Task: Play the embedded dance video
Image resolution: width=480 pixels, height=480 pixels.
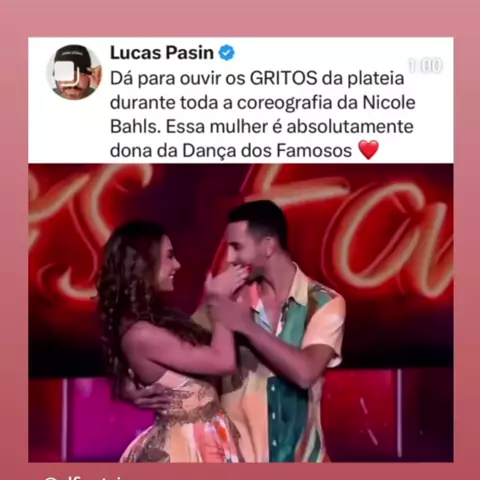Action: tap(241, 313)
